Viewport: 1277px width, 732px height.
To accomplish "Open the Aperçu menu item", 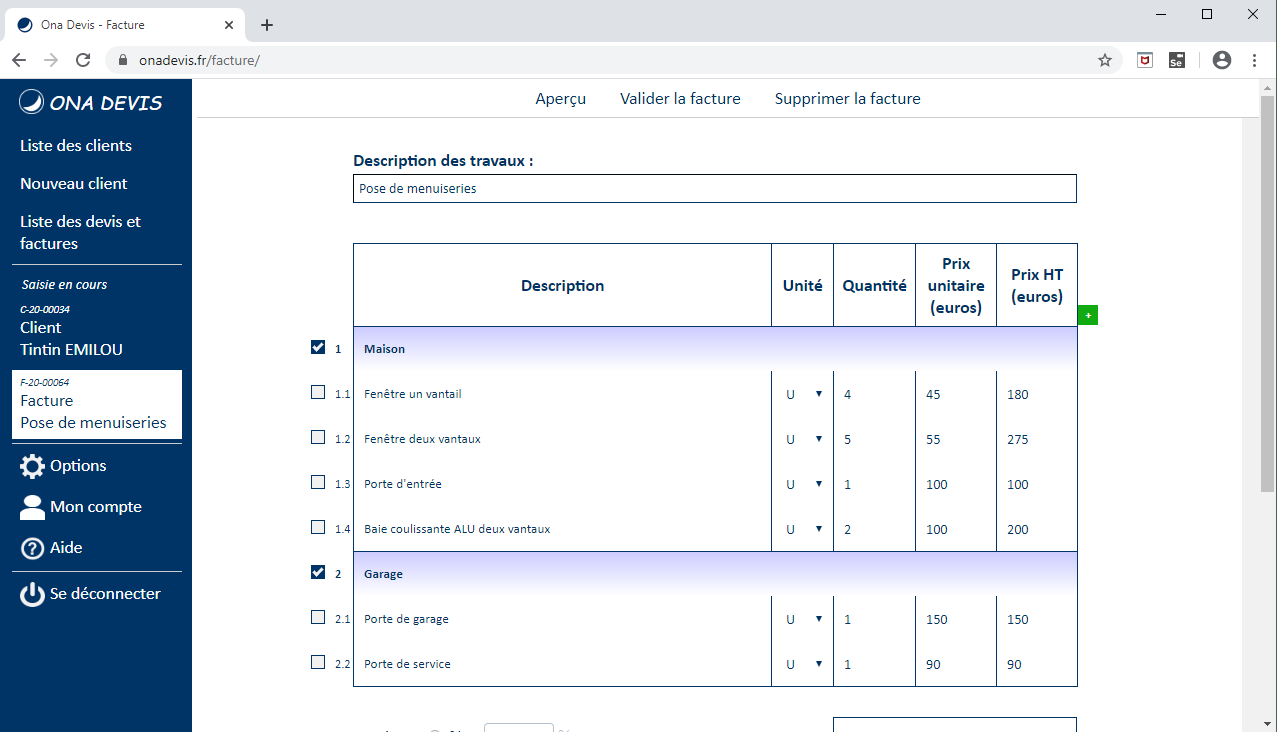I will pyautogui.click(x=560, y=99).
